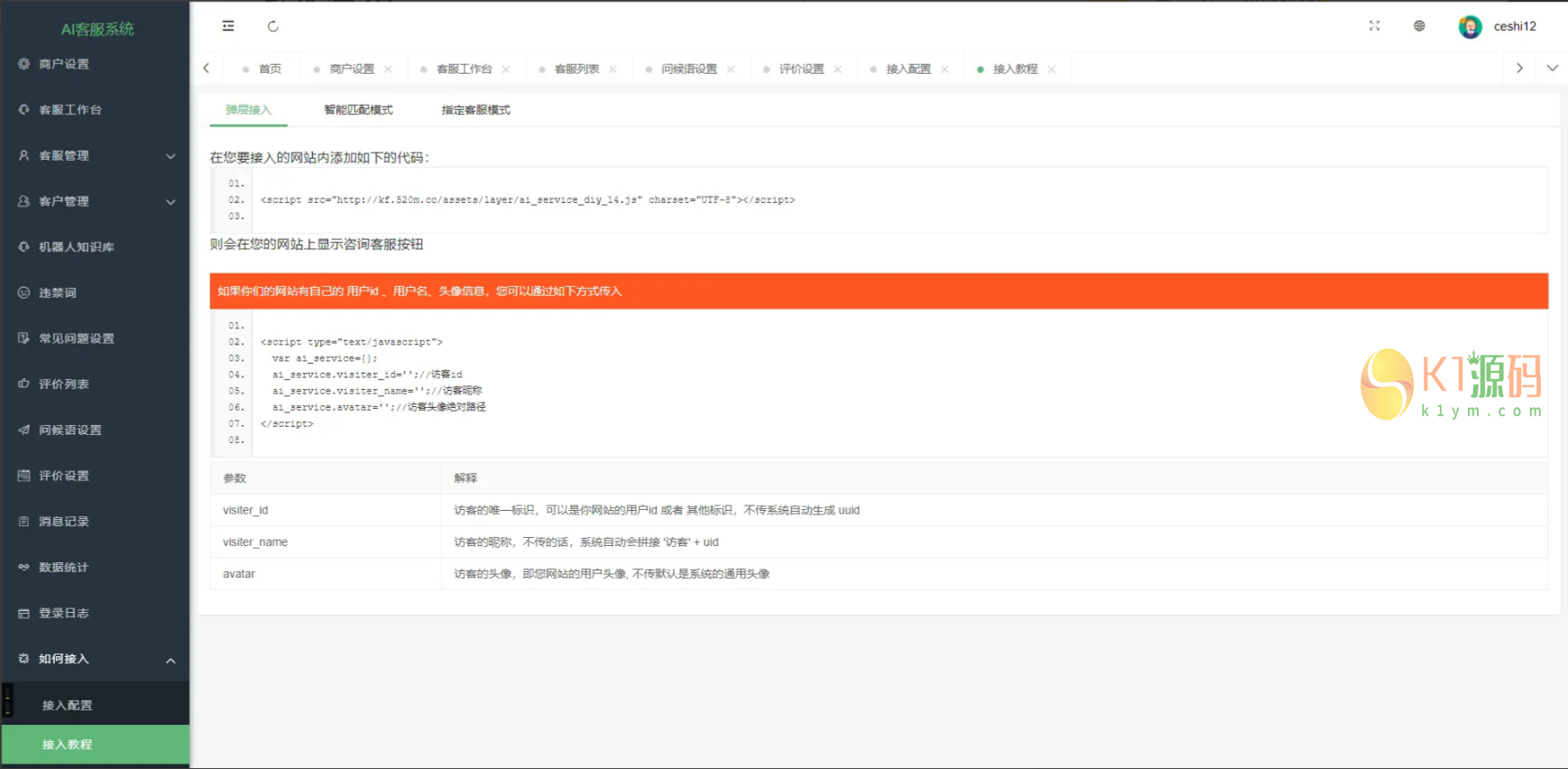Close the 评价设置 page tab
This screenshot has height=769, width=1568.
(x=838, y=69)
